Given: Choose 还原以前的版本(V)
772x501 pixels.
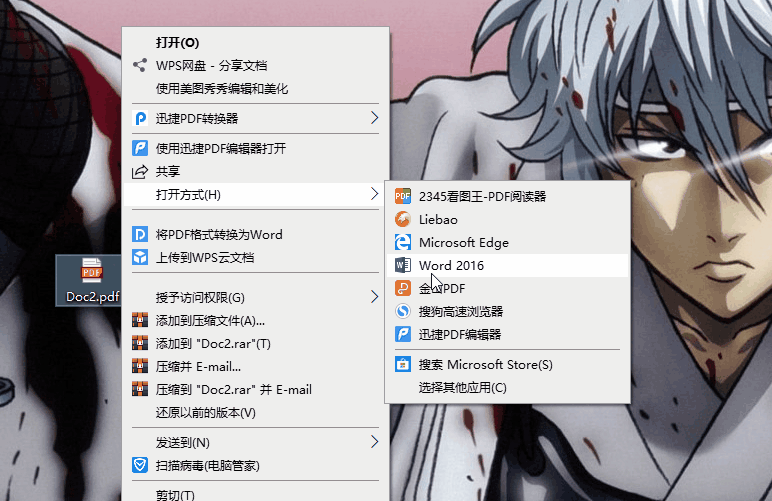Looking at the screenshot, I should [x=255, y=412].
